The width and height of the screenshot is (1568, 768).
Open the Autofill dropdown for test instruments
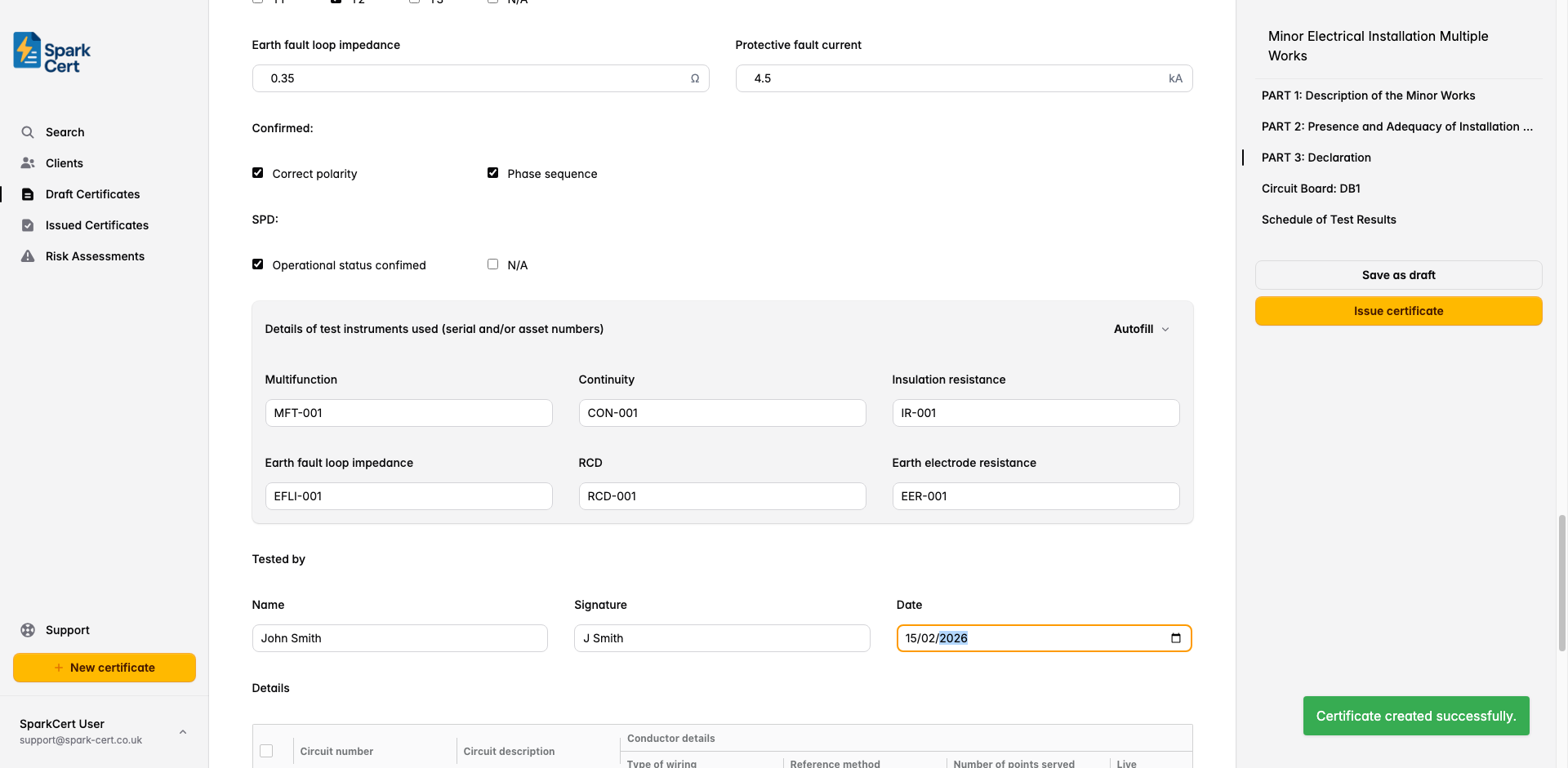tap(1141, 329)
